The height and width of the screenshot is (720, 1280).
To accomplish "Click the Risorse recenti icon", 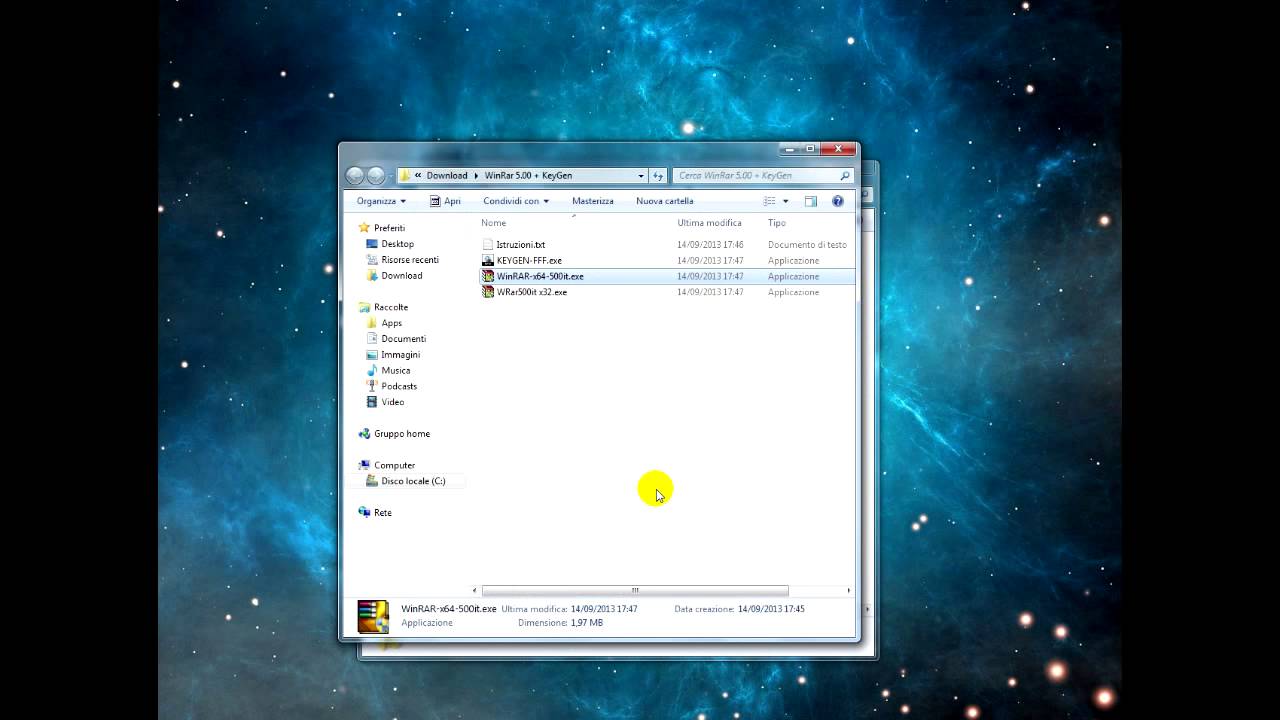I will (x=372, y=260).
